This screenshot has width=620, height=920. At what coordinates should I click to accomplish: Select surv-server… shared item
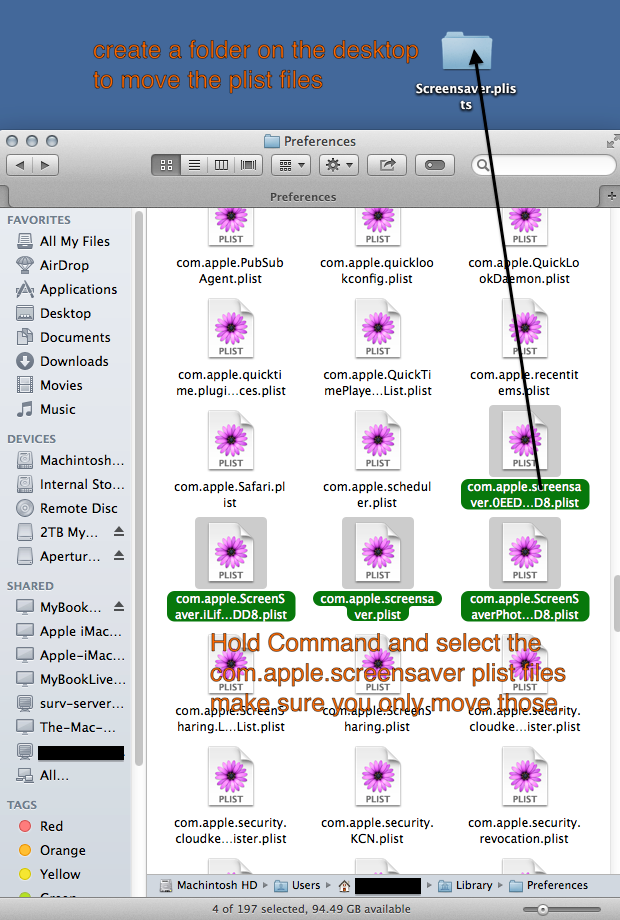click(x=70, y=703)
